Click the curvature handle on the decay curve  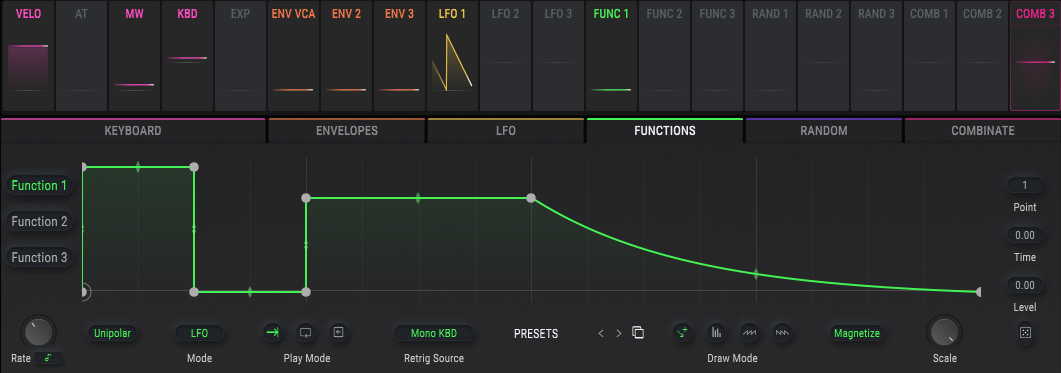pyautogui.click(x=756, y=273)
